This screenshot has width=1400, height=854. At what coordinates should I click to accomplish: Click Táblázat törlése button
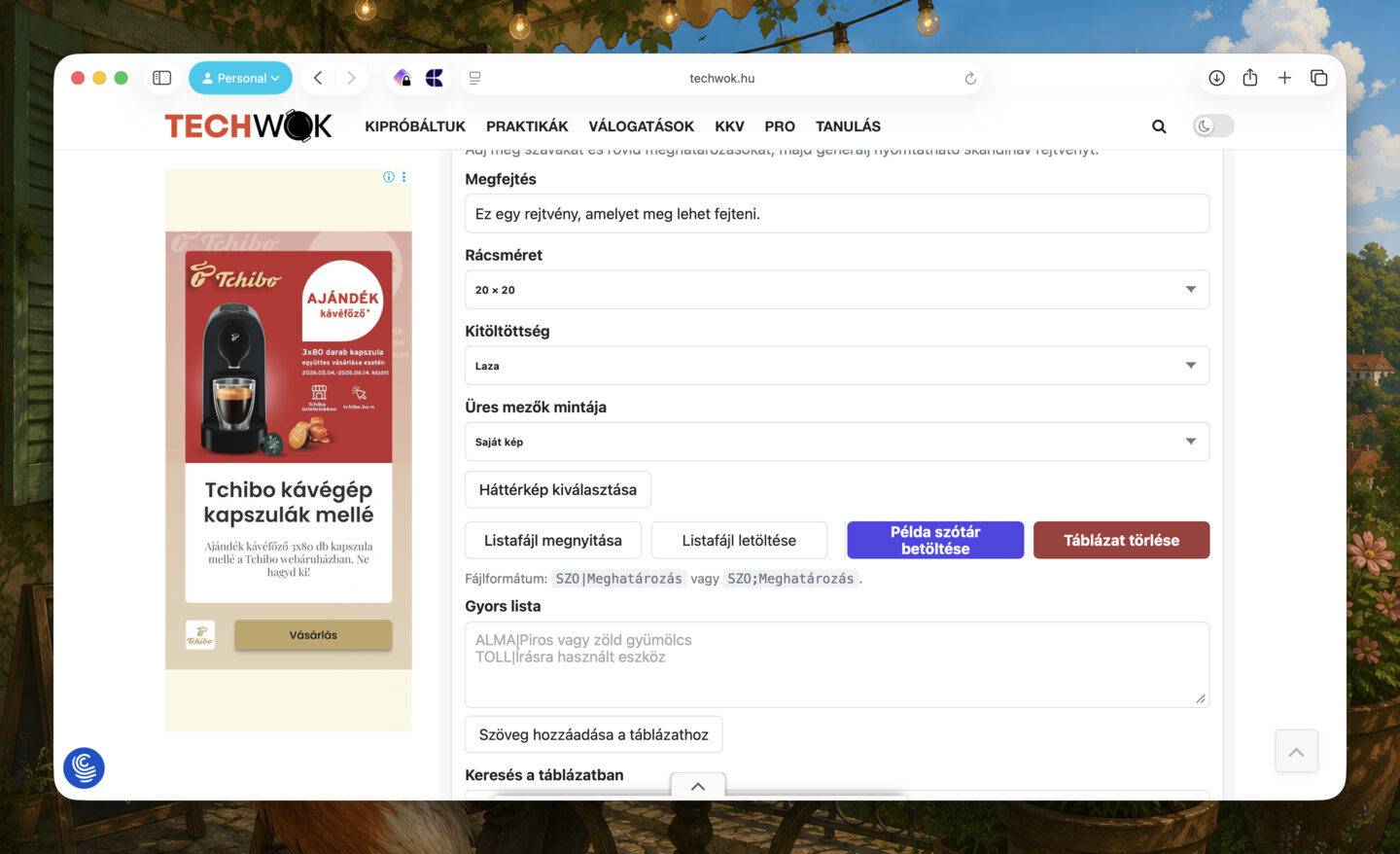coord(1121,540)
